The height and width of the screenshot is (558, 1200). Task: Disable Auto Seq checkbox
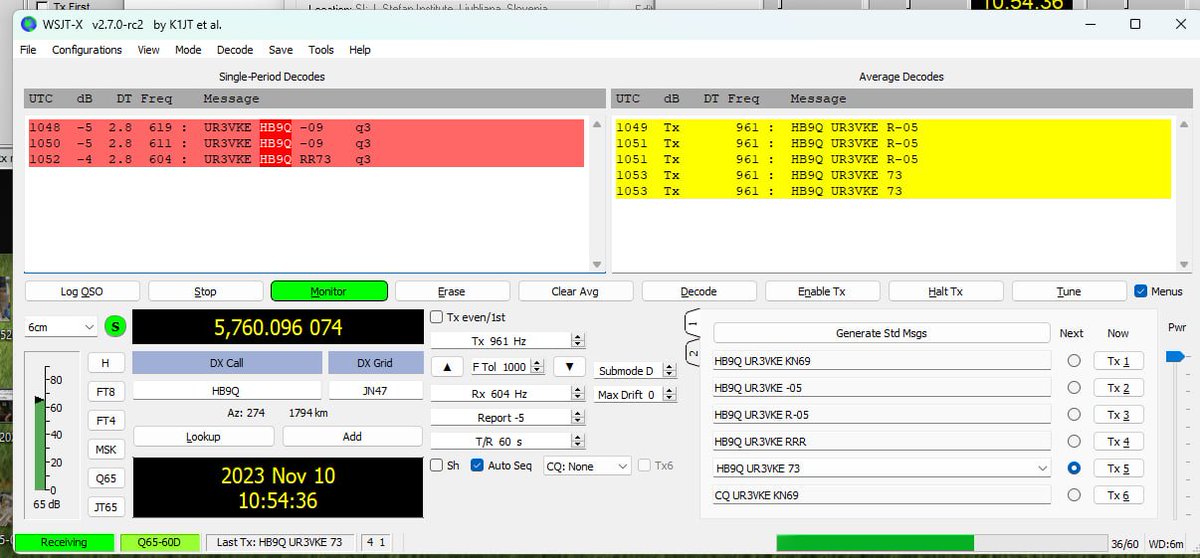(x=477, y=466)
